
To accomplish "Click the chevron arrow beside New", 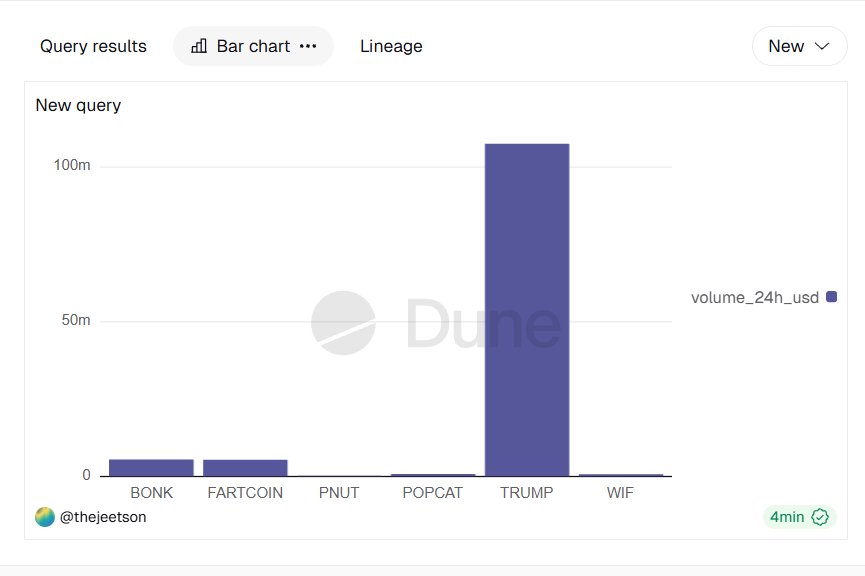I will (x=822, y=46).
